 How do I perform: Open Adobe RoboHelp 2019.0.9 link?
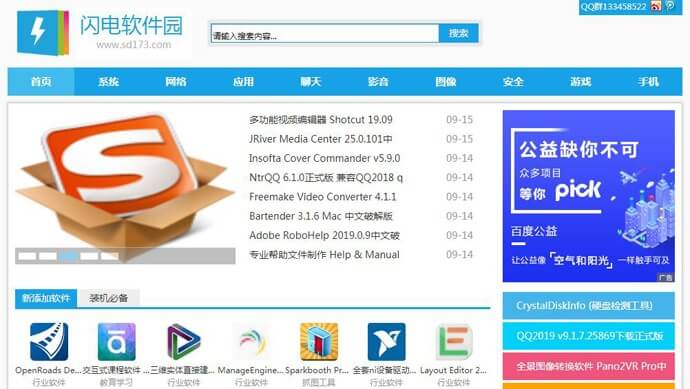point(324,235)
